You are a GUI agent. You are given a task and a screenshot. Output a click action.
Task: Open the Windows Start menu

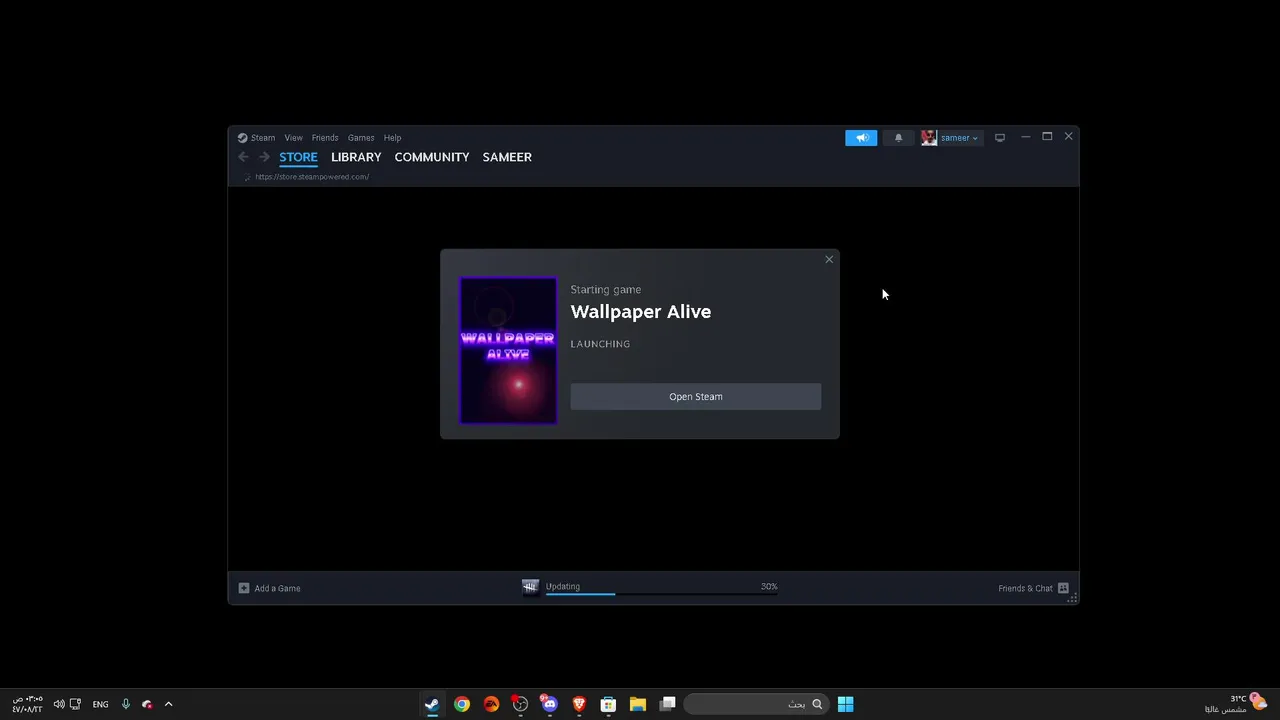click(845, 704)
